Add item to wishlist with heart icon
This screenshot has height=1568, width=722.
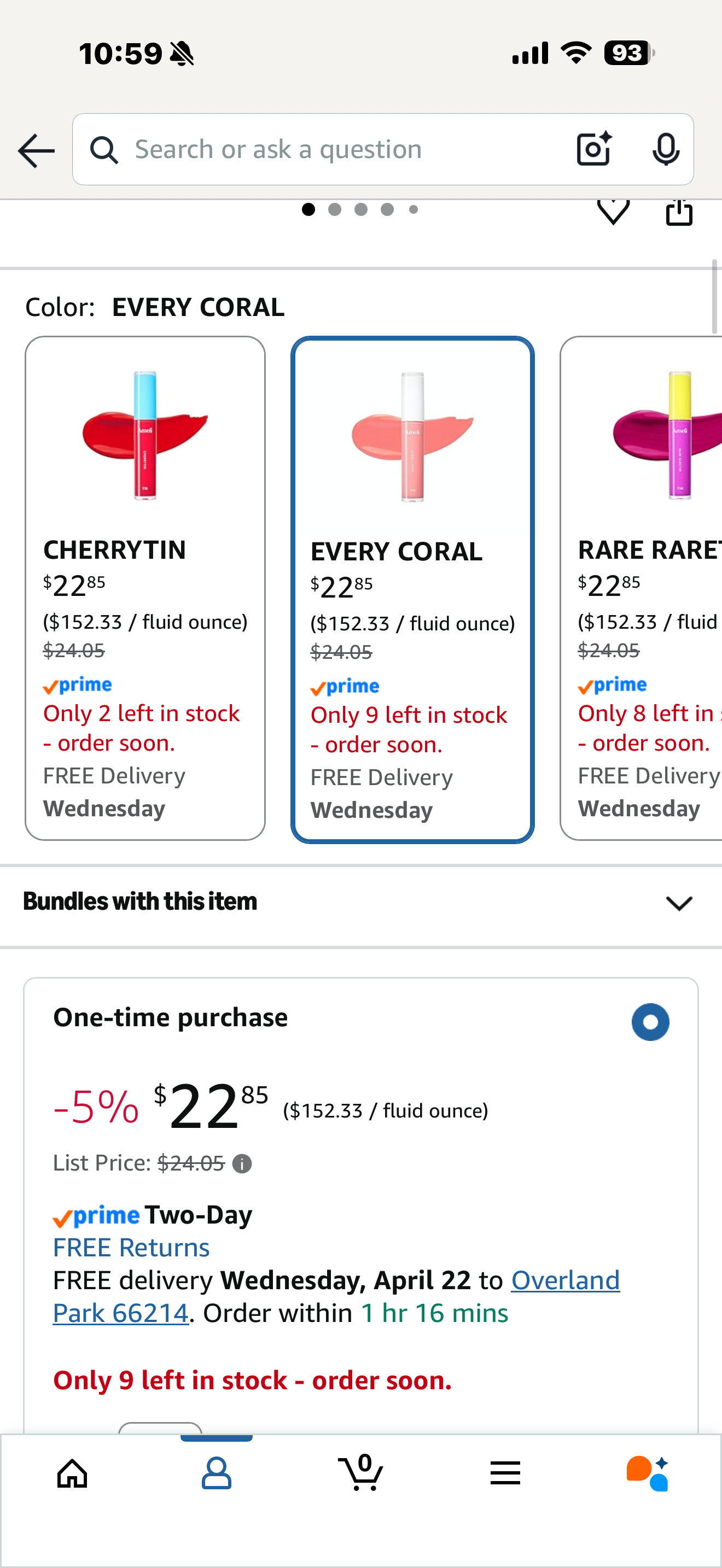point(613,210)
